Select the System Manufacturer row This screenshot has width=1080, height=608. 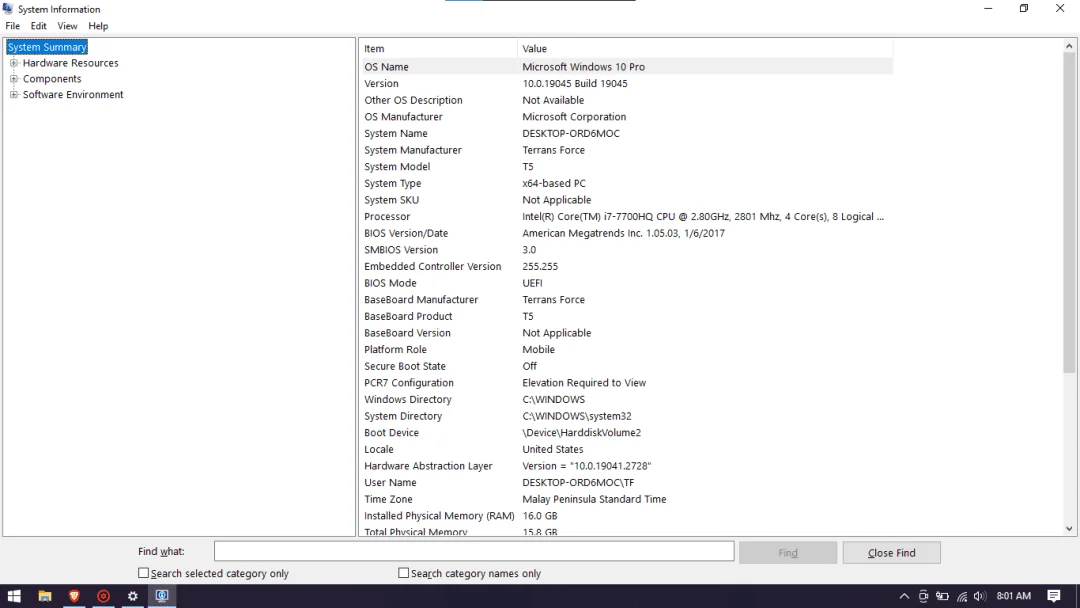(x=626, y=150)
